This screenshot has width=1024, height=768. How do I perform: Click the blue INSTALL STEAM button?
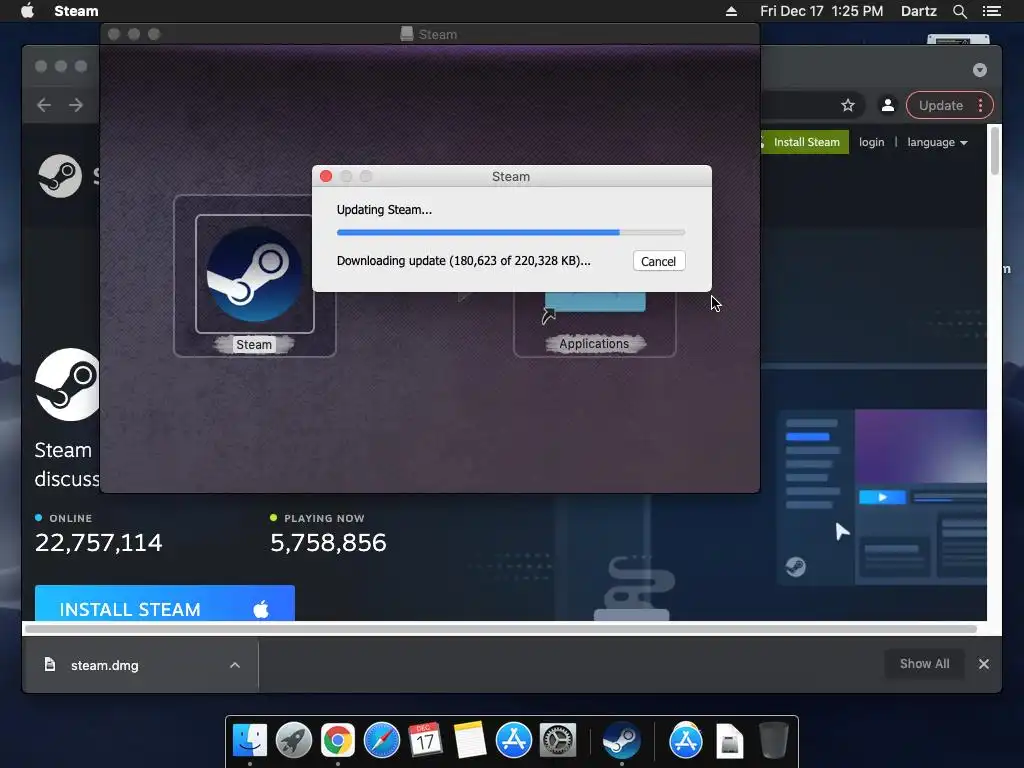(165, 603)
